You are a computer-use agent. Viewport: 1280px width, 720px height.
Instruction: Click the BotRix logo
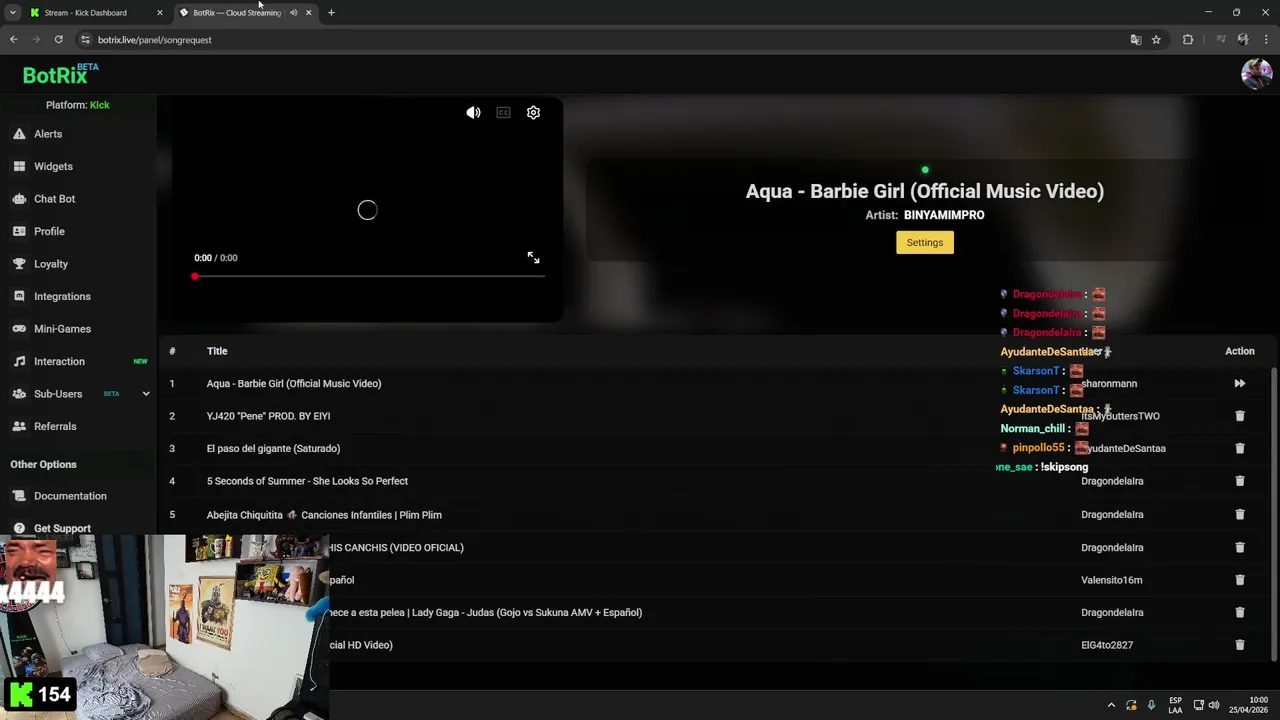(60, 74)
